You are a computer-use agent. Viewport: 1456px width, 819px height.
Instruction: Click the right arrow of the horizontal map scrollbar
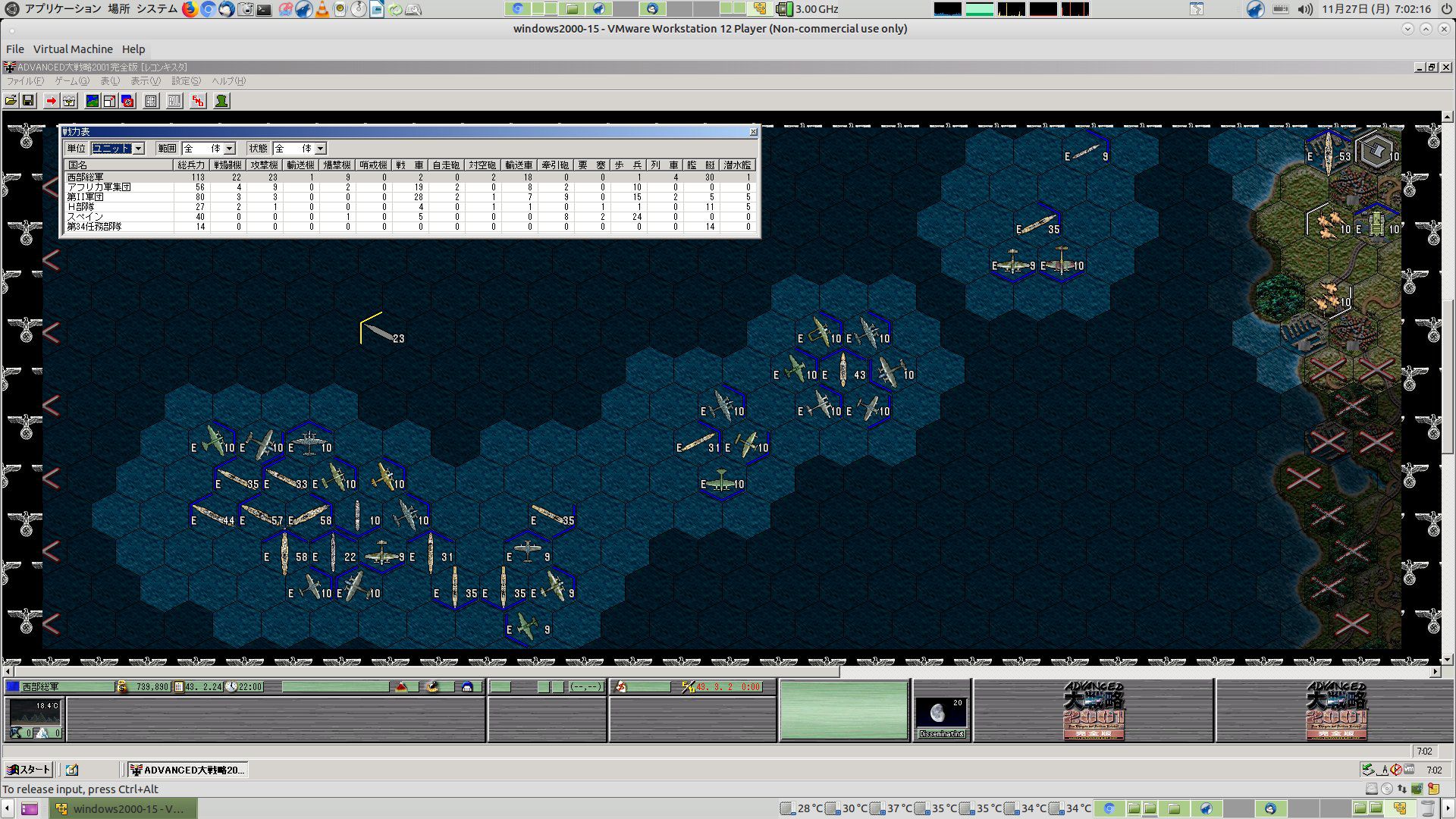point(1436,672)
